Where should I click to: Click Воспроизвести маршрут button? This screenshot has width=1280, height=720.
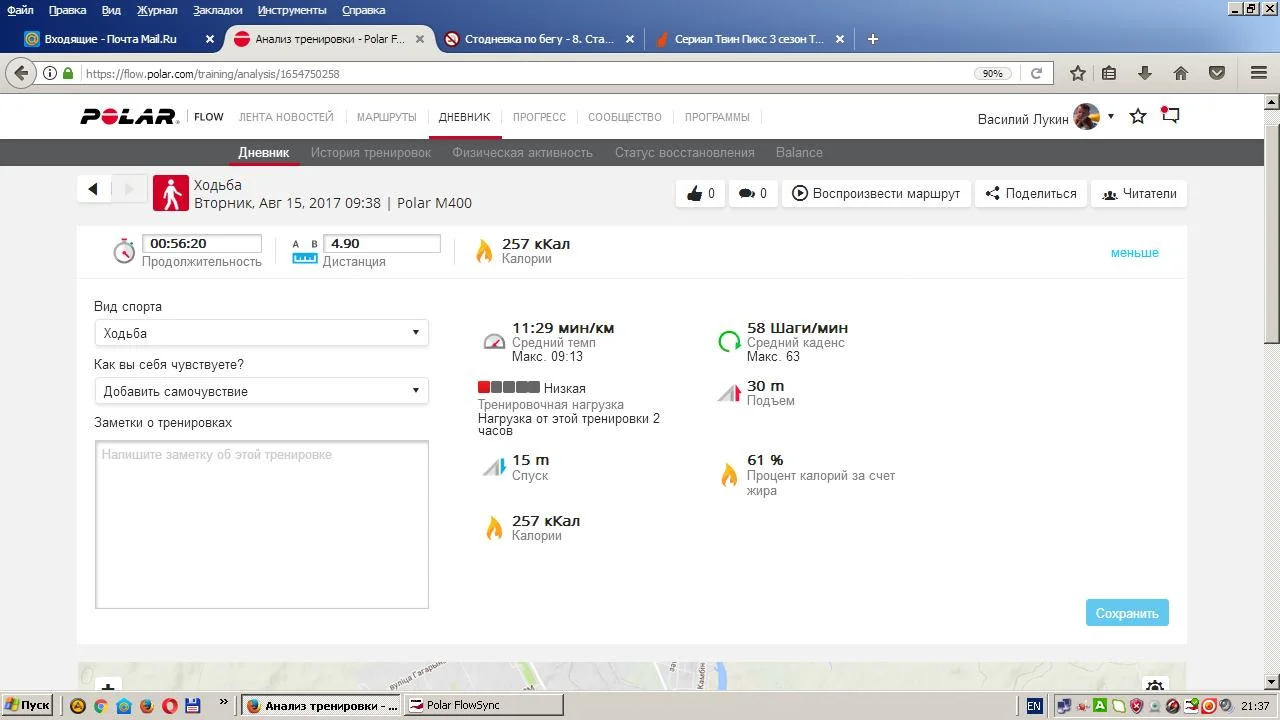click(x=876, y=194)
